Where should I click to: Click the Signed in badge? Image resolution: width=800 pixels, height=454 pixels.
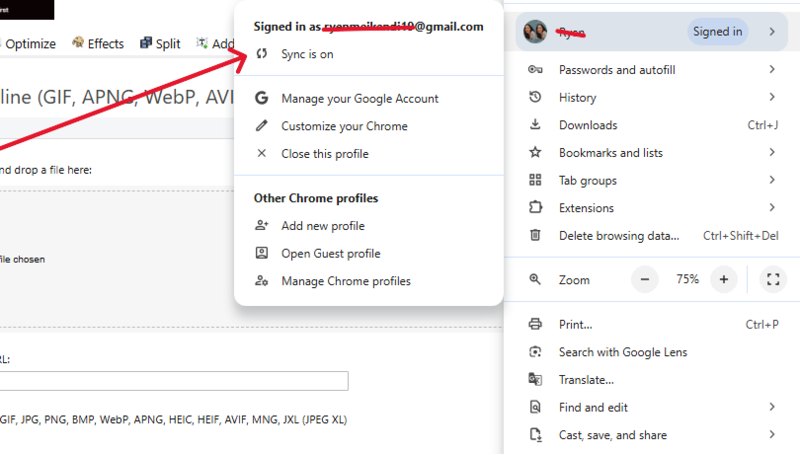(x=717, y=32)
